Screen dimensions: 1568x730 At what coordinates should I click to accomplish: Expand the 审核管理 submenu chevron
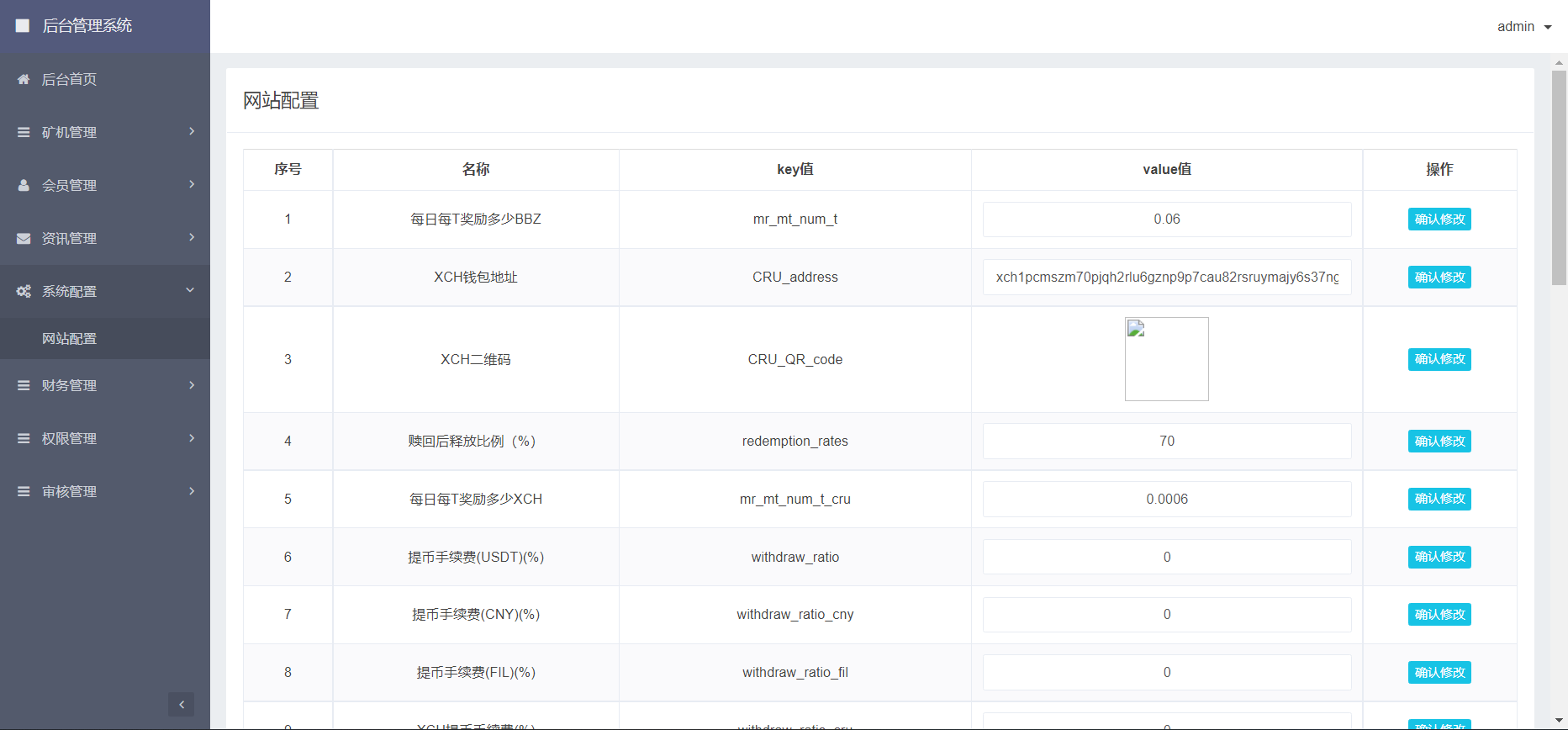pos(192,491)
